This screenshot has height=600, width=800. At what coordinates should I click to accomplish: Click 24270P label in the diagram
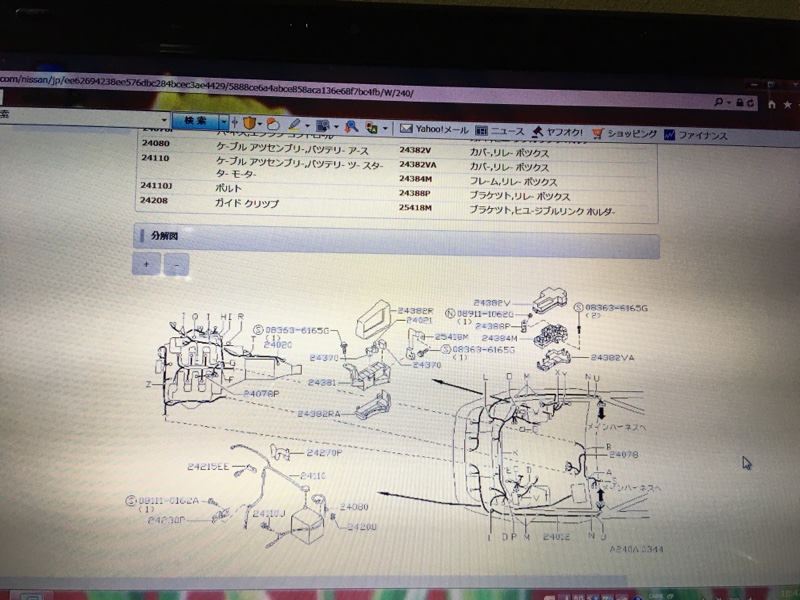click(x=324, y=453)
